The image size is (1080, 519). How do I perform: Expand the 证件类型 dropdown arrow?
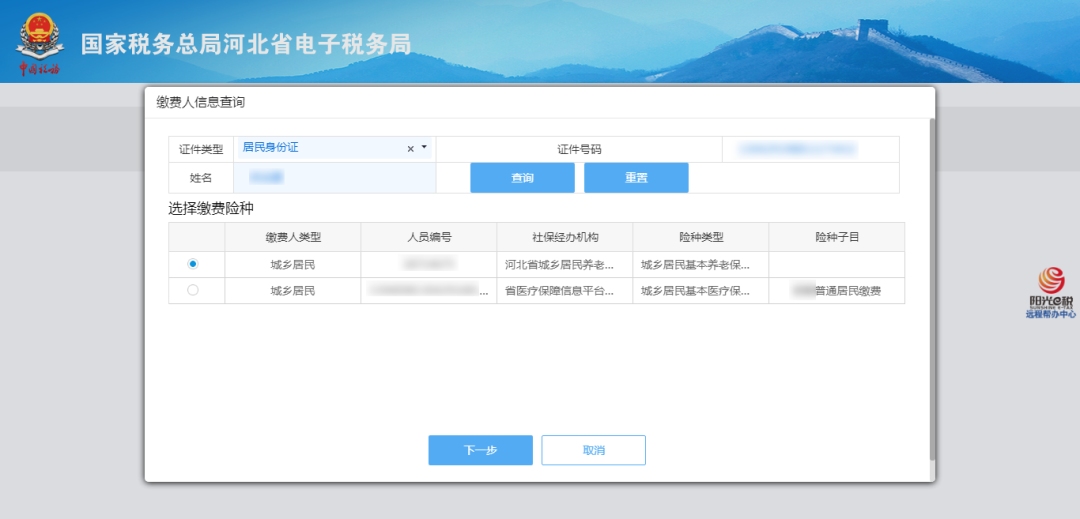(424, 148)
